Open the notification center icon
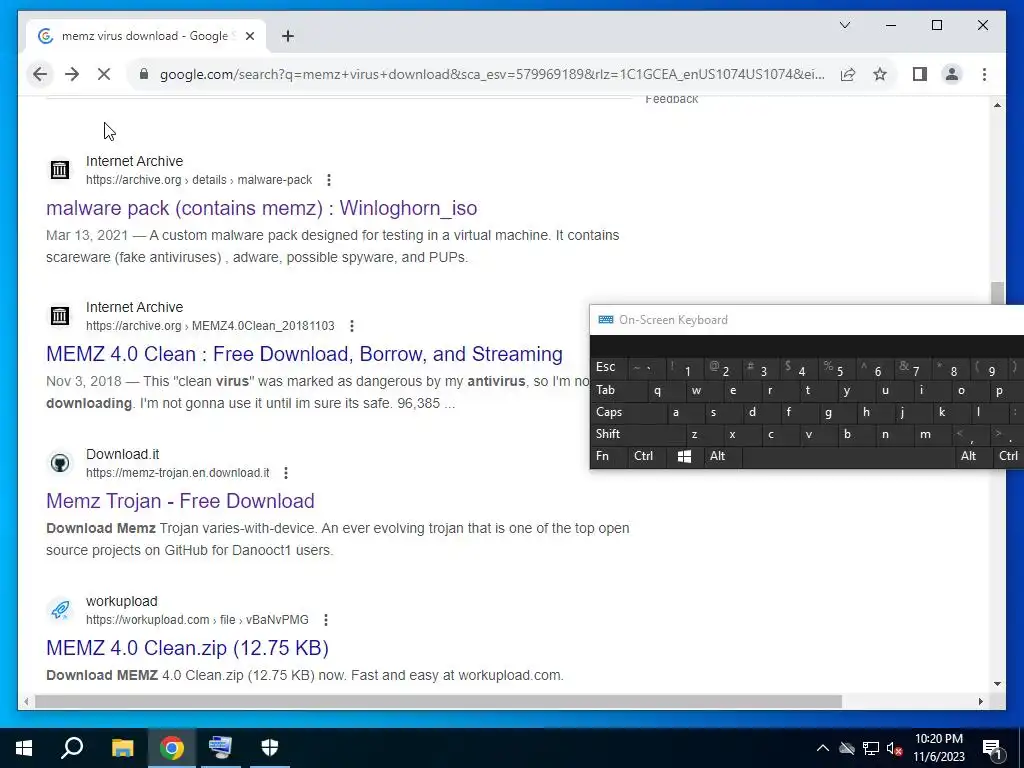1024x768 pixels. [x=992, y=749]
